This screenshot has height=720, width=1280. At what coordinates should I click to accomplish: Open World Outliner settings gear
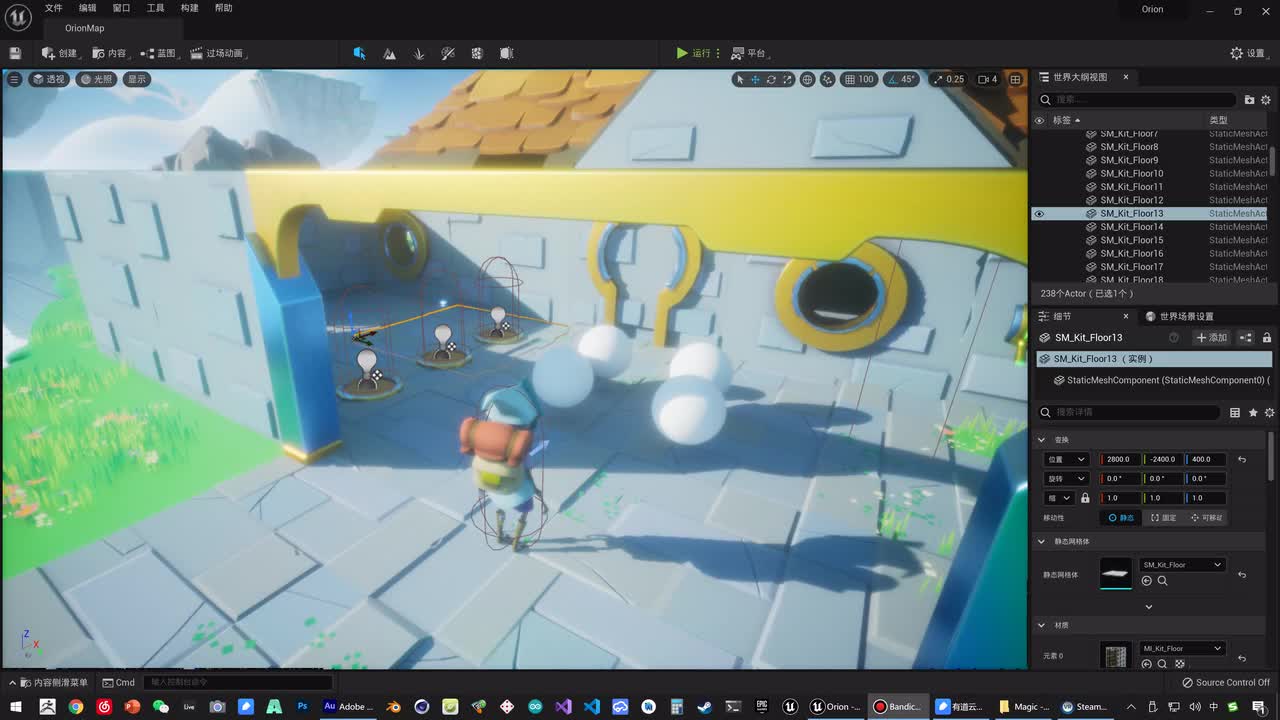click(1265, 100)
